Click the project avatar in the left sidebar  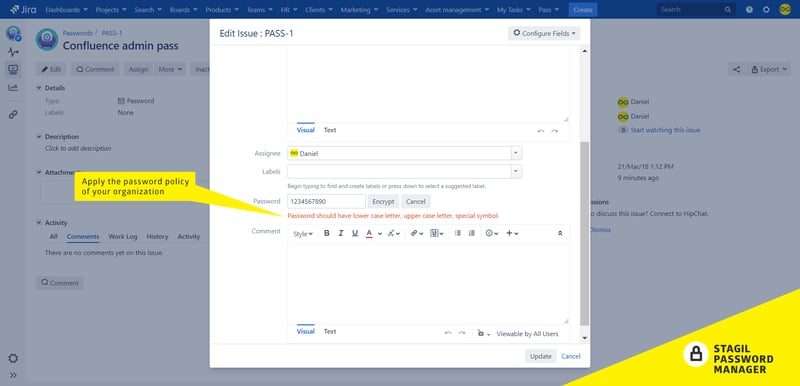[13, 34]
